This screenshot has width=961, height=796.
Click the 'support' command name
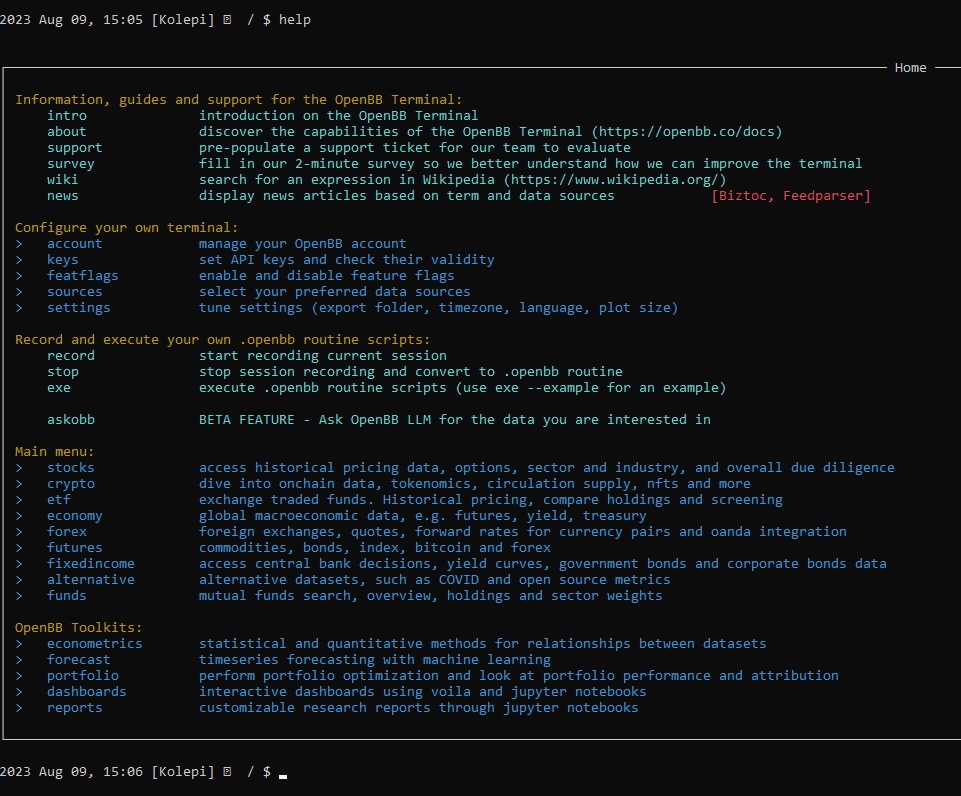75,147
